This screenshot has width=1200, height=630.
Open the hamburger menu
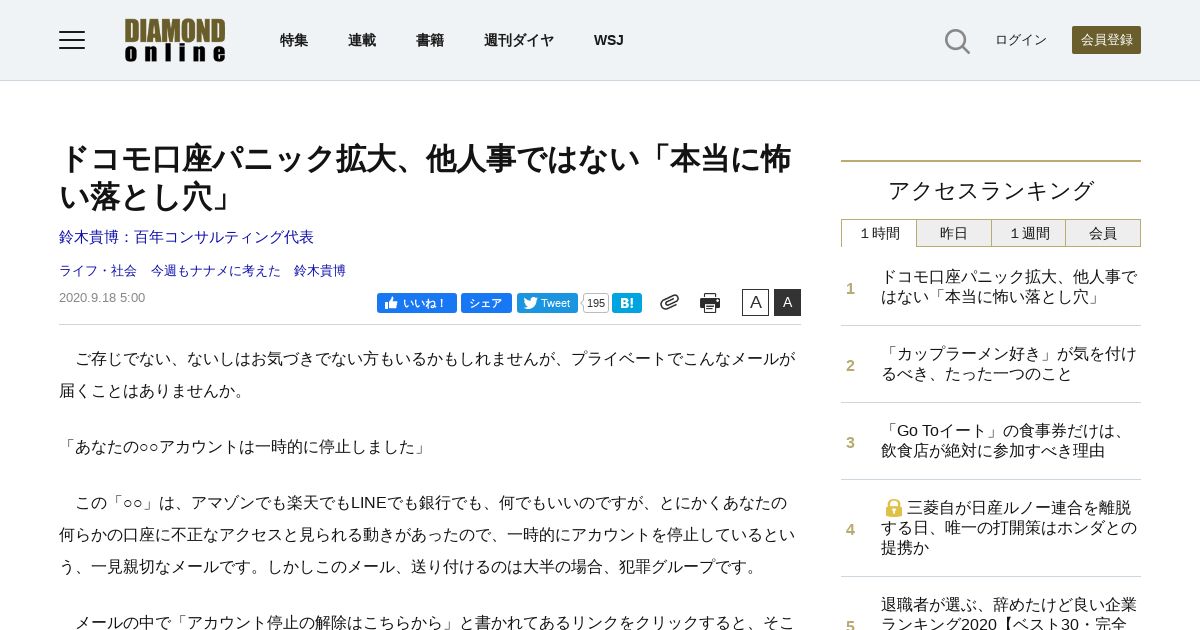tap(72, 40)
